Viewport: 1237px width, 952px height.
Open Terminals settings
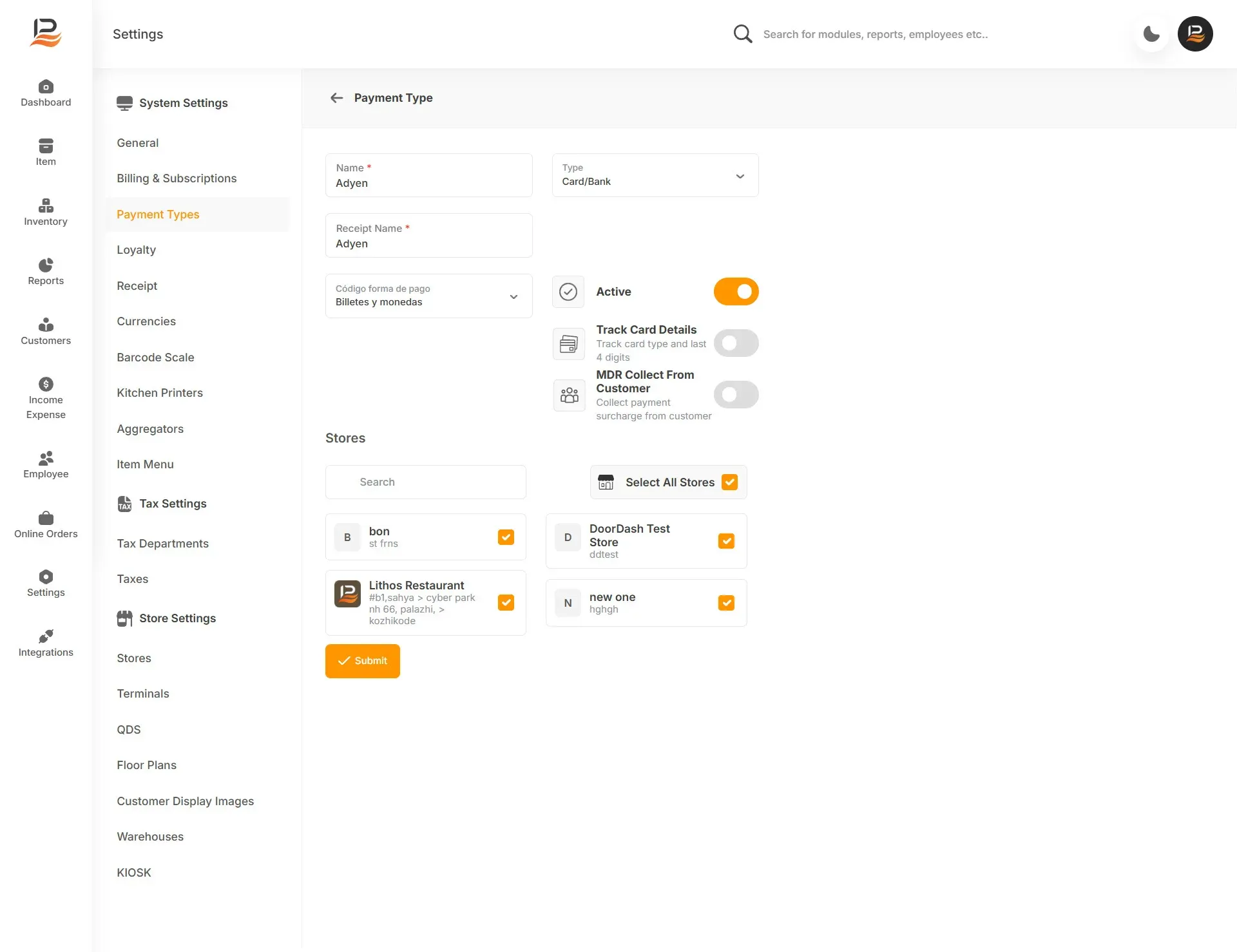(x=142, y=694)
